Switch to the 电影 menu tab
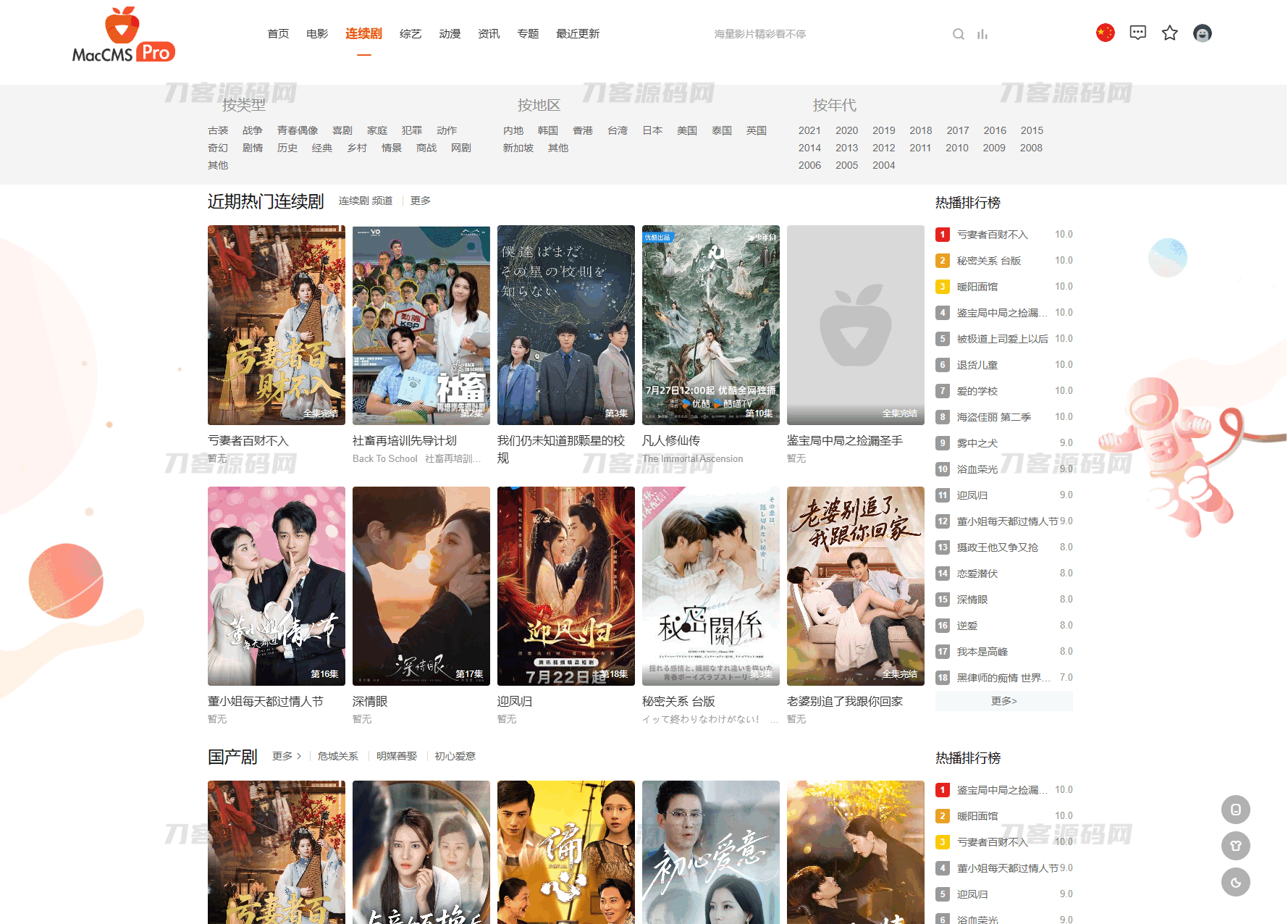Viewport: 1288px width, 924px height. click(316, 33)
